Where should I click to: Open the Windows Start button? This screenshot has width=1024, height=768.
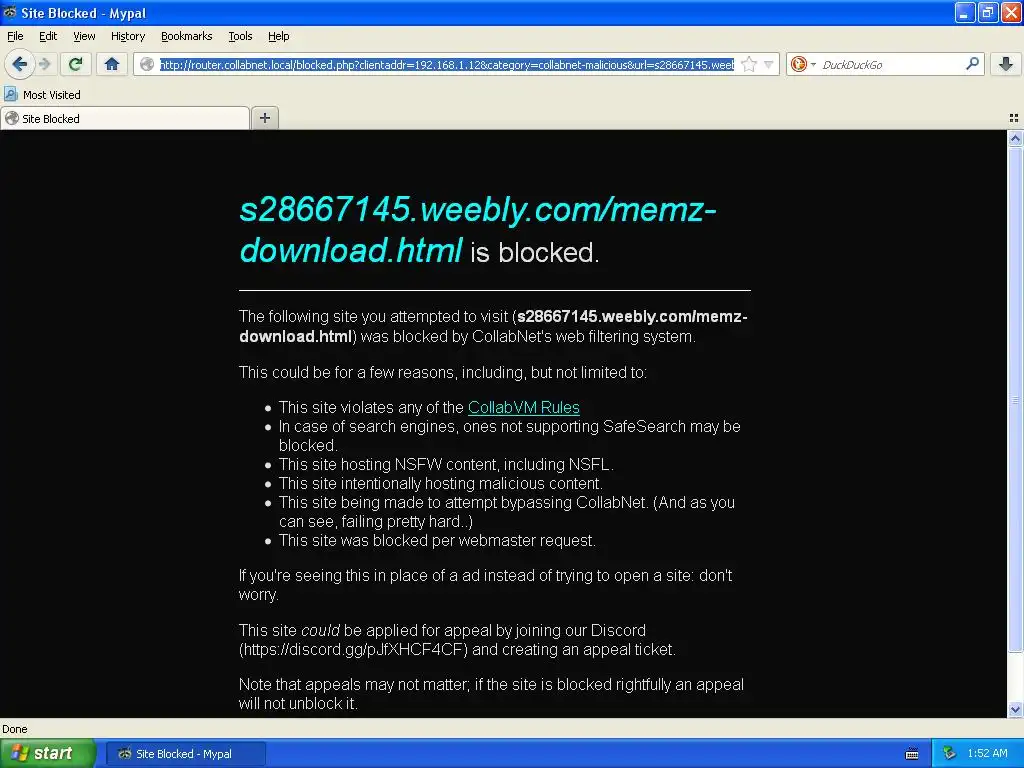[48, 753]
